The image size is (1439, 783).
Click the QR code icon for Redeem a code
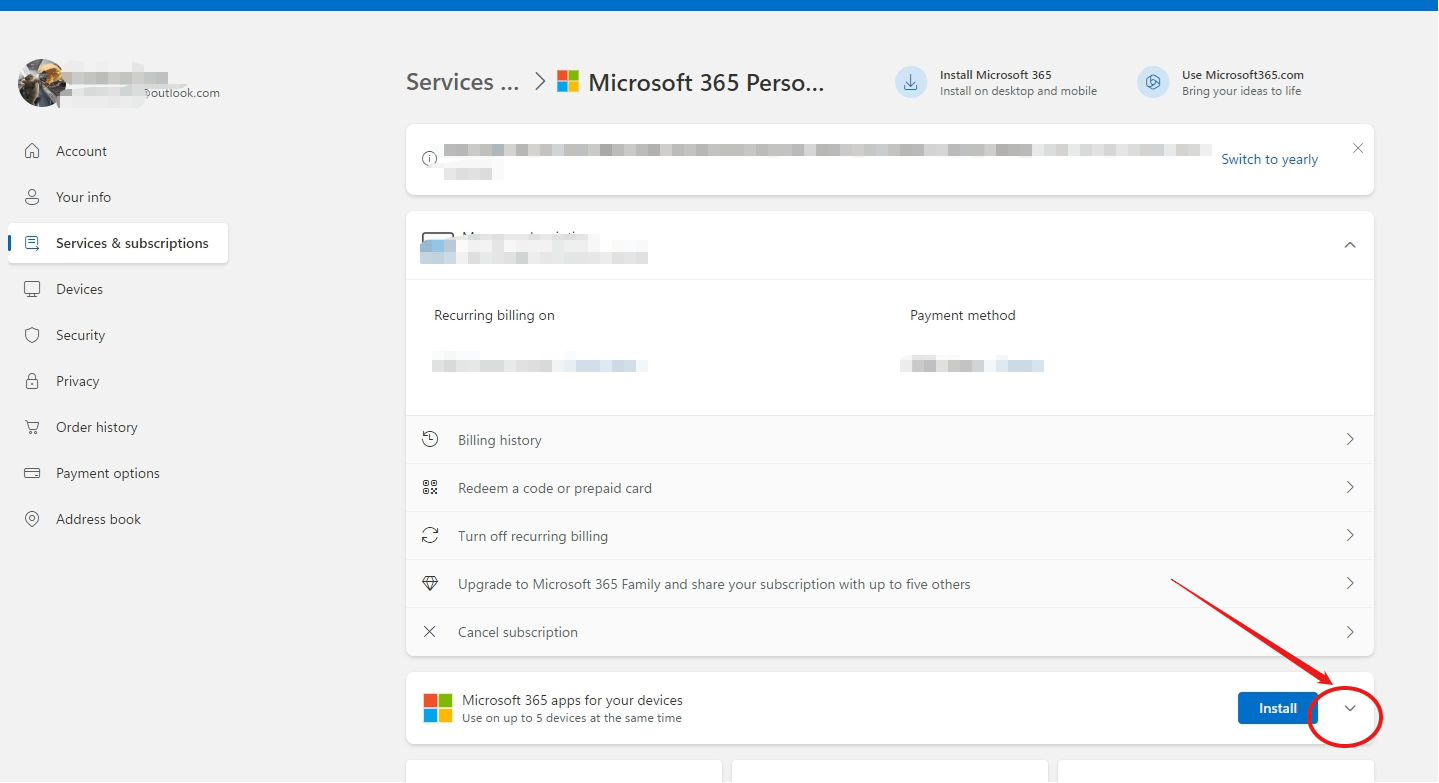point(430,487)
